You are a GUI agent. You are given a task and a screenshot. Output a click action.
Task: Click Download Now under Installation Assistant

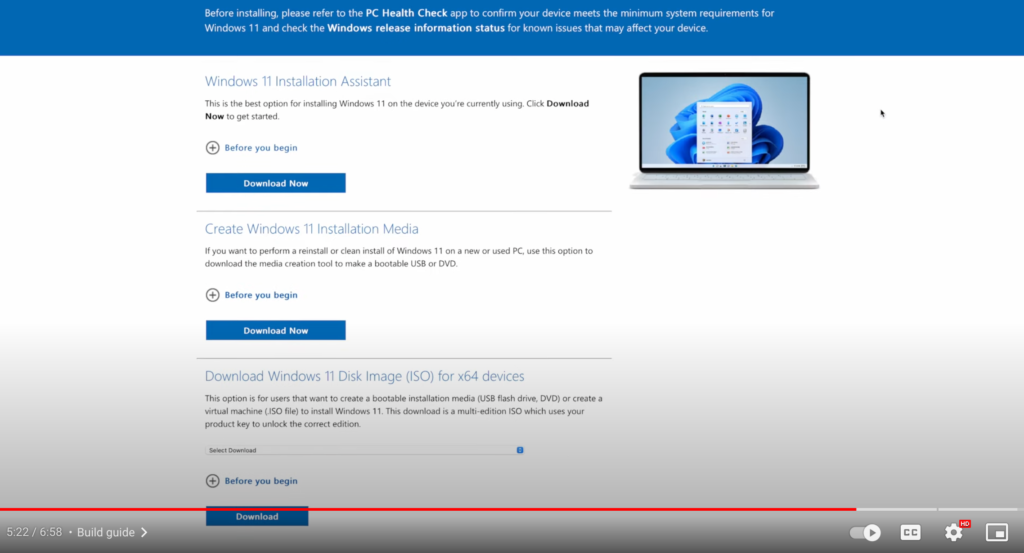(276, 183)
